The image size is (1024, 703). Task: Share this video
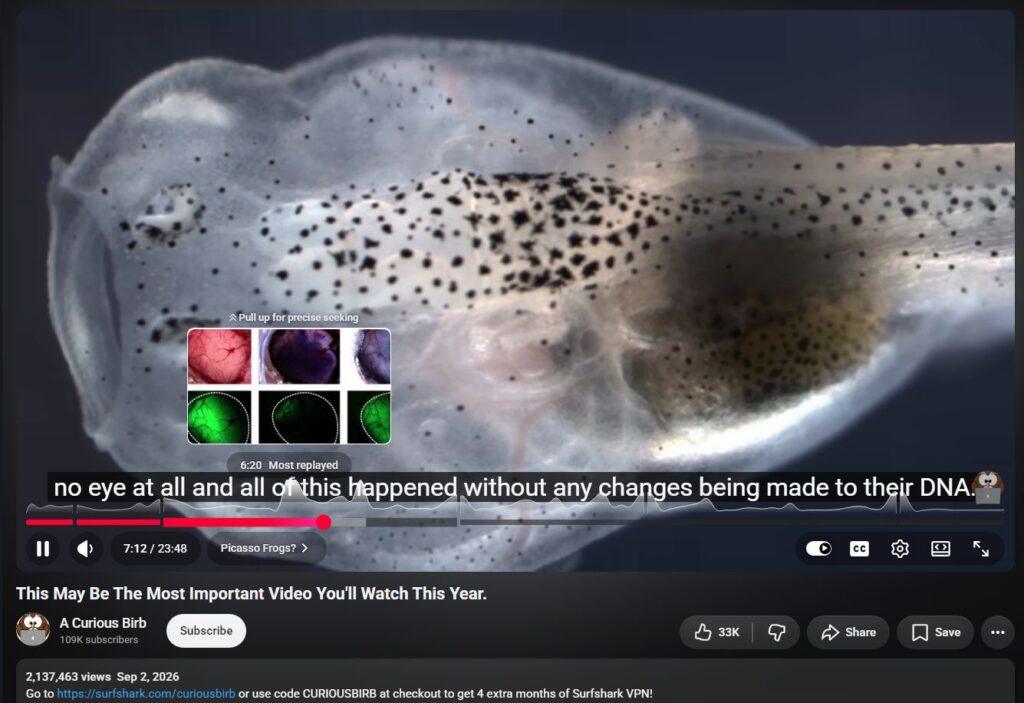point(848,632)
